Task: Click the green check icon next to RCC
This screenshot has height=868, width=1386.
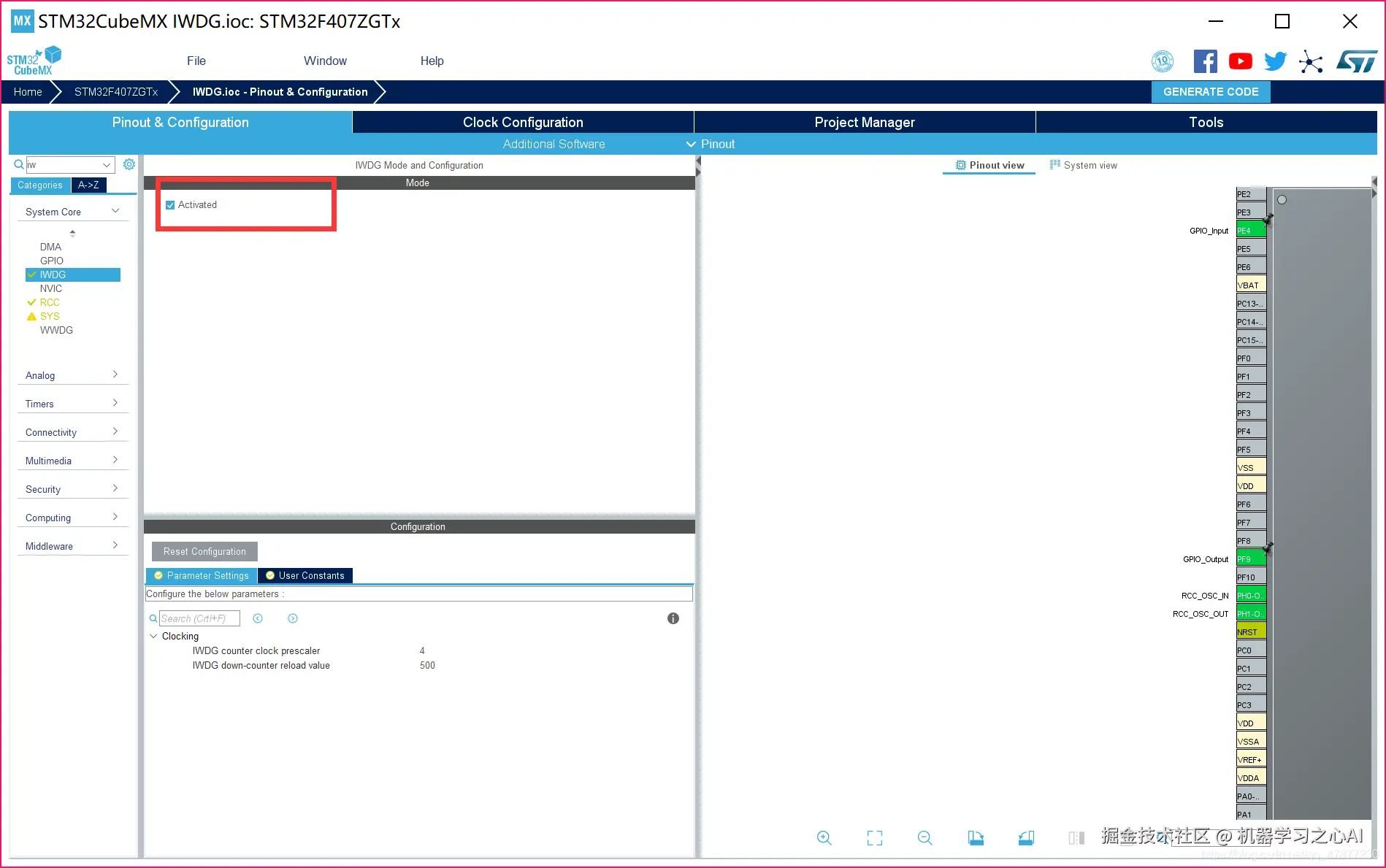Action: pyautogui.click(x=31, y=302)
